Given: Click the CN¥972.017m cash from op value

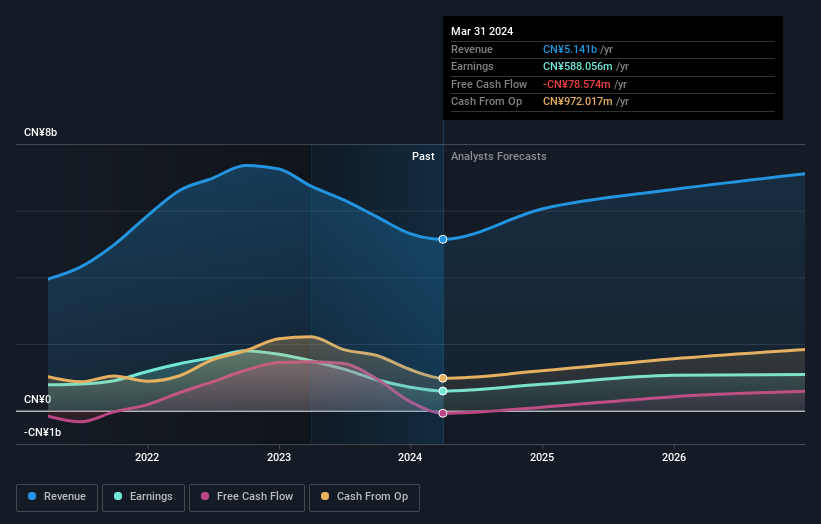Looking at the screenshot, I should 578,102.
